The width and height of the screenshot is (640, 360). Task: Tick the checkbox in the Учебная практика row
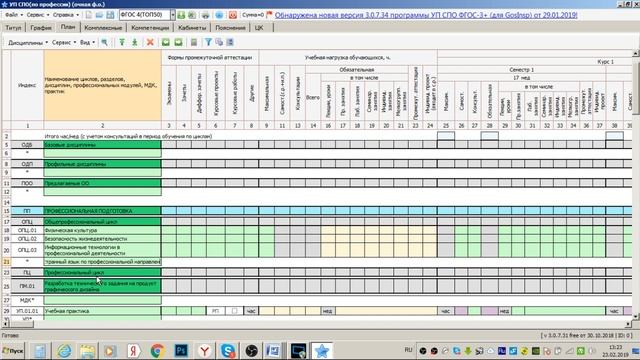[x=235, y=311]
